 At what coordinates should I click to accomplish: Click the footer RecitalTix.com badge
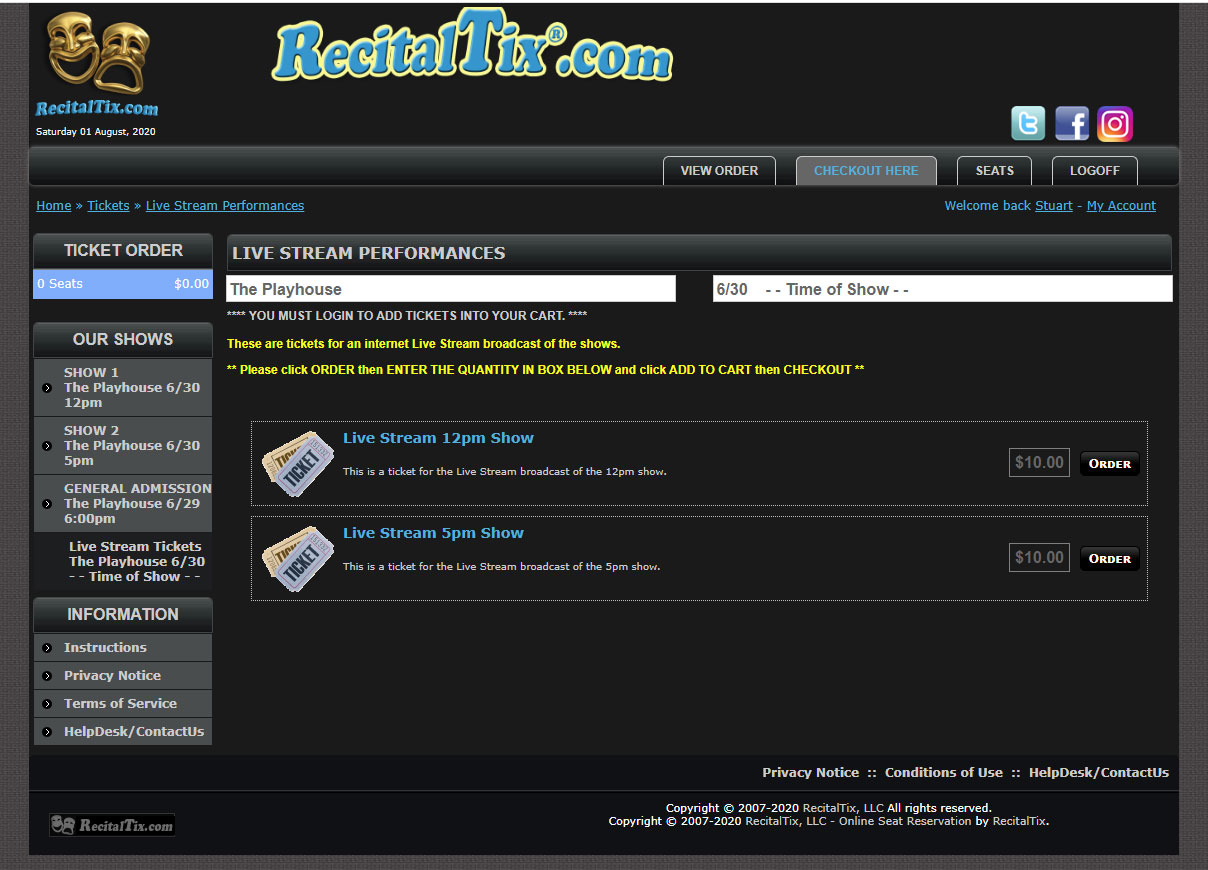(x=112, y=825)
